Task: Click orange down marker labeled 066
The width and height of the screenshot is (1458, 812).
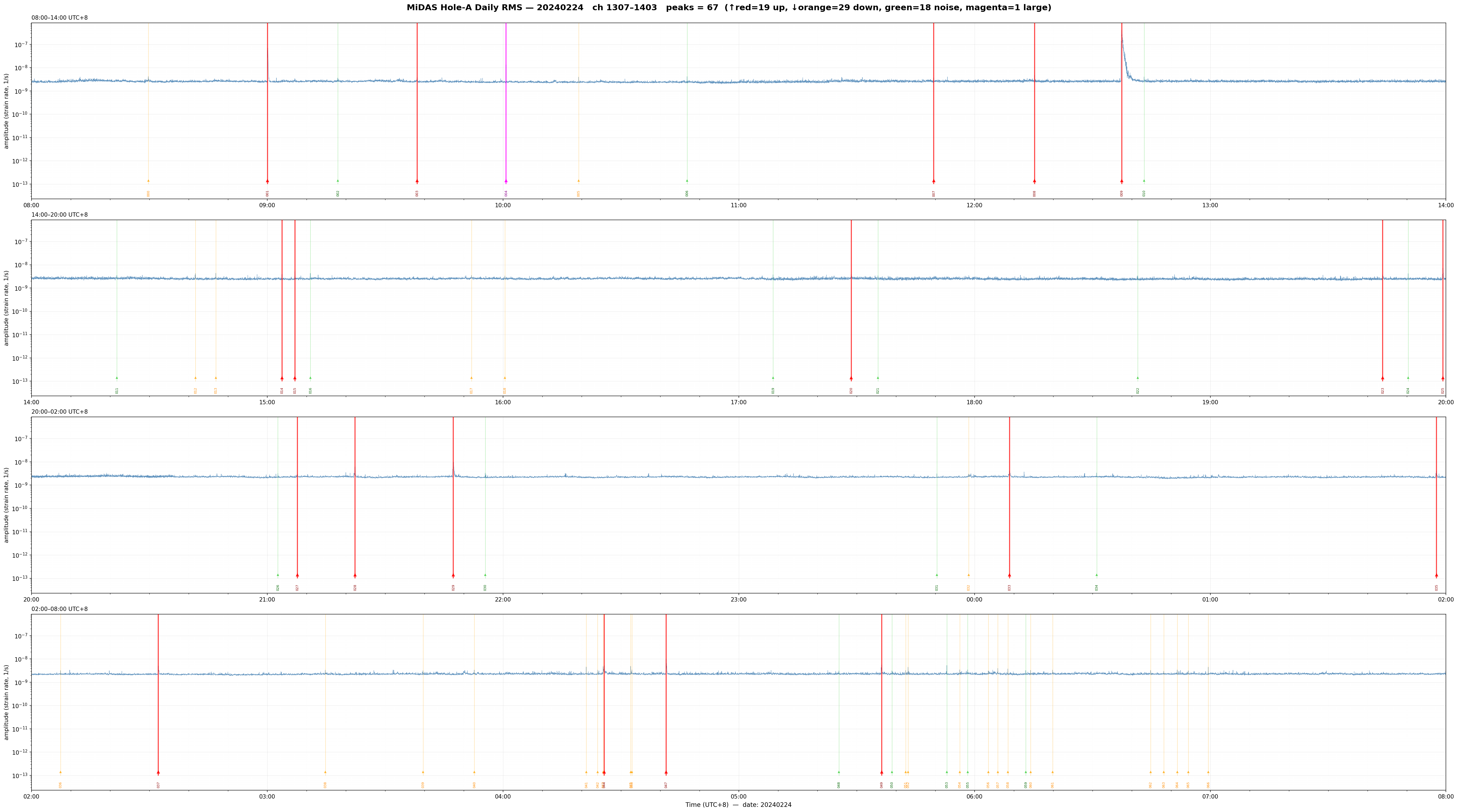Action: [1208, 772]
